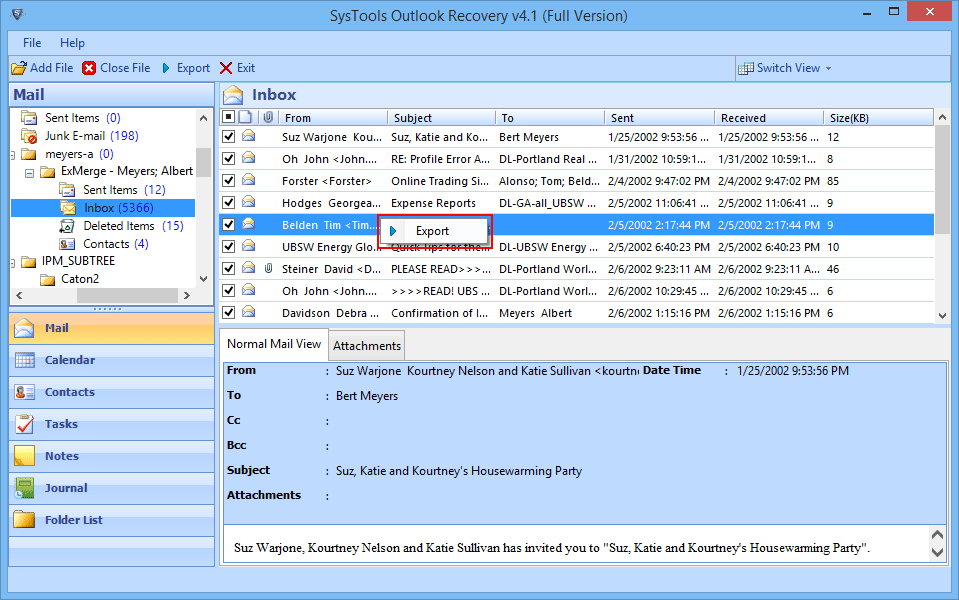This screenshot has height=600, width=959.
Task: Click the red X Exit icon
Action: pos(226,68)
